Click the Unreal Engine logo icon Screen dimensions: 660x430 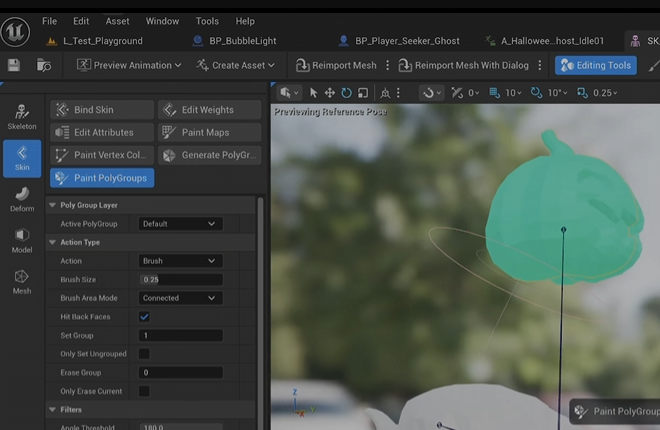(x=15, y=32)
